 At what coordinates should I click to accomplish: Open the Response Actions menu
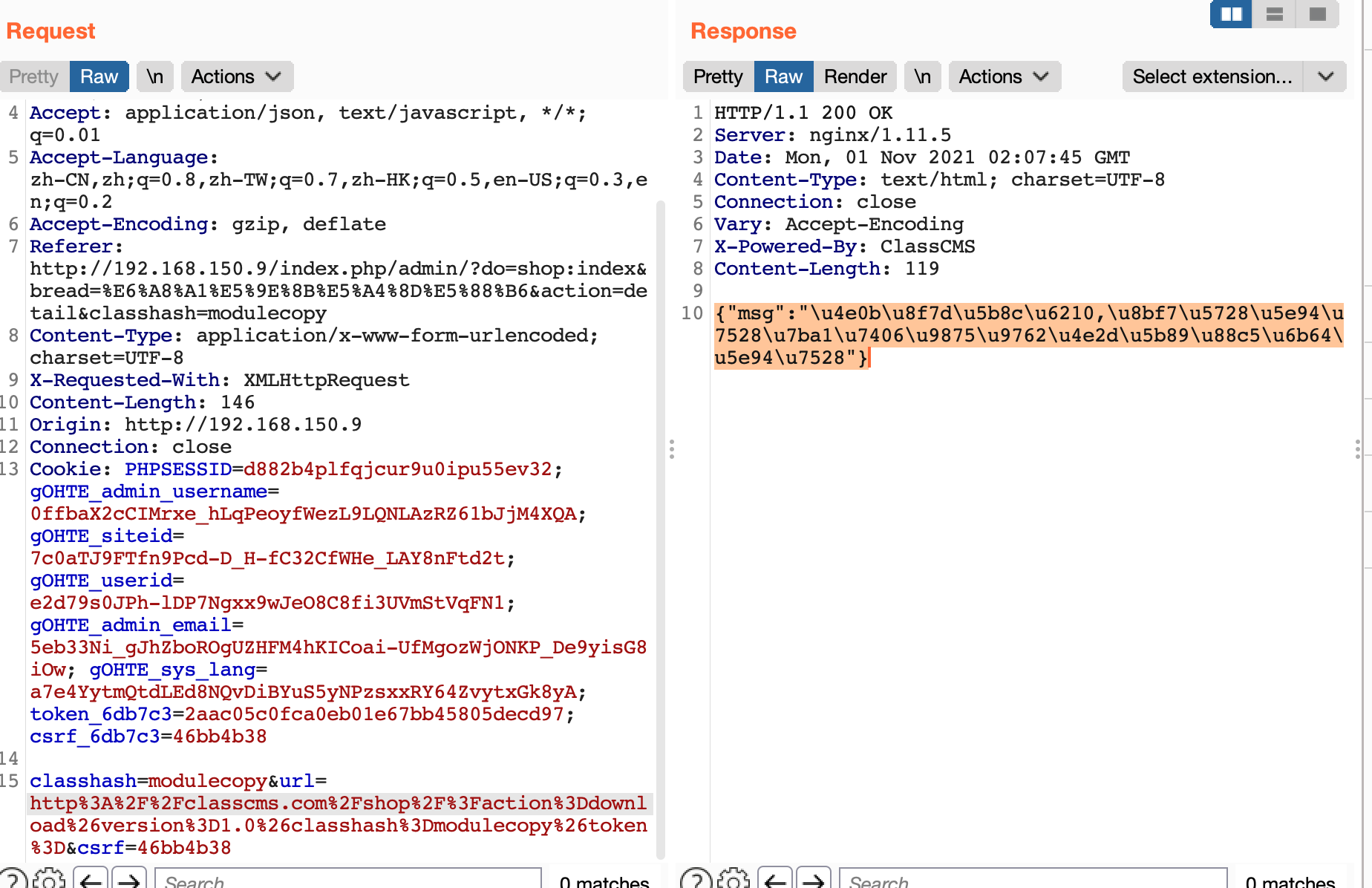pyautogui.click(x=1004, y=76)
